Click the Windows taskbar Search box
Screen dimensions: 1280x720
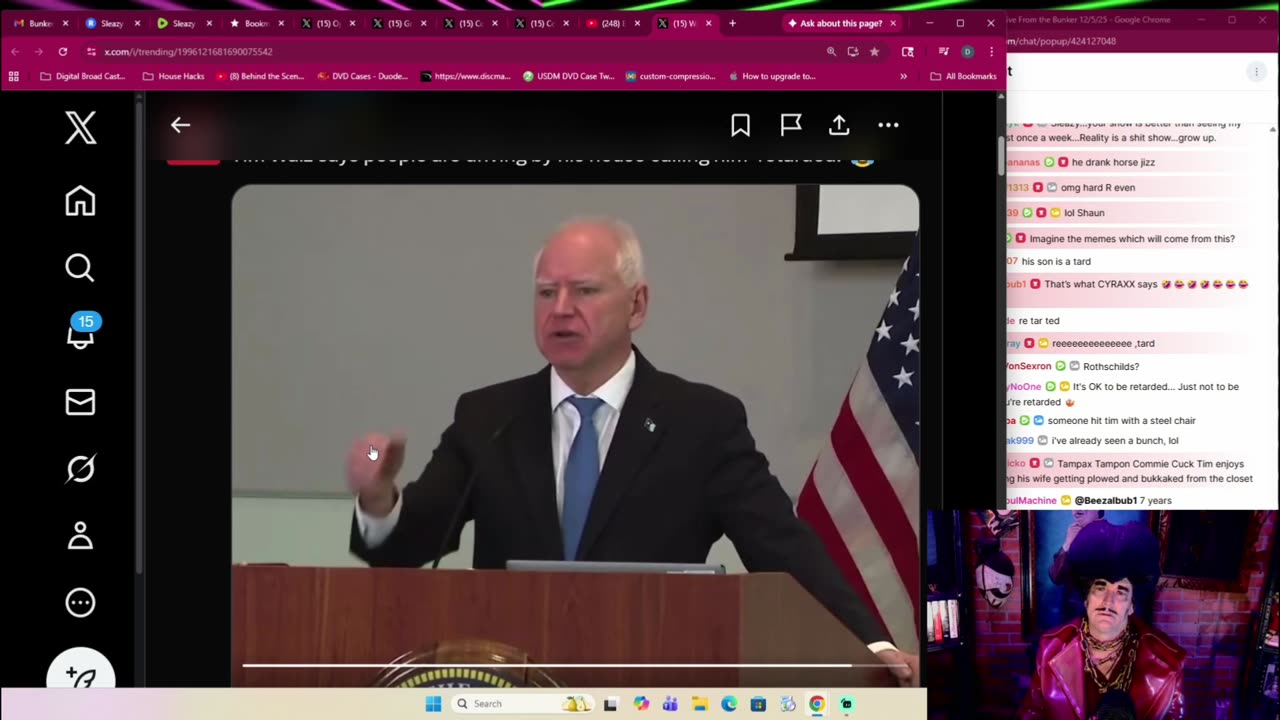coord(523,704)
